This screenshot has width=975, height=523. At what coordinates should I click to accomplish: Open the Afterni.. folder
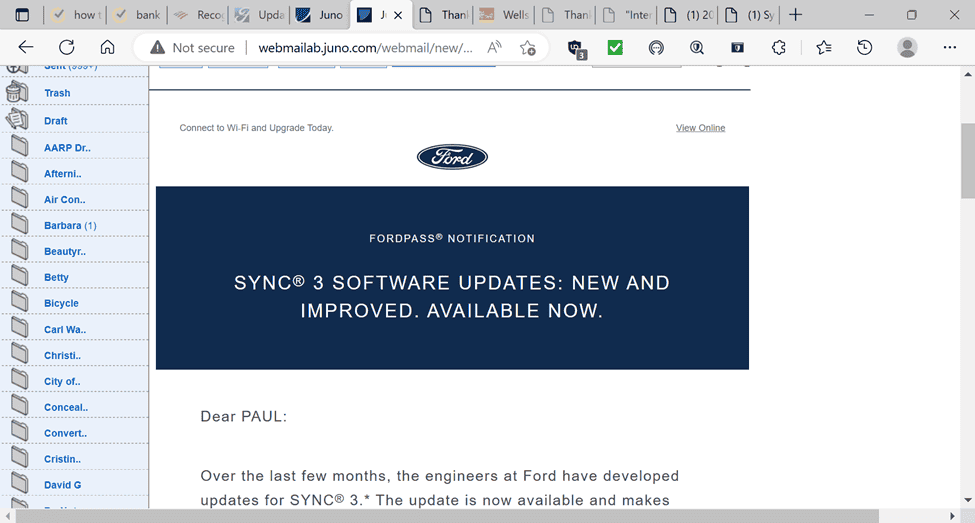63,174
